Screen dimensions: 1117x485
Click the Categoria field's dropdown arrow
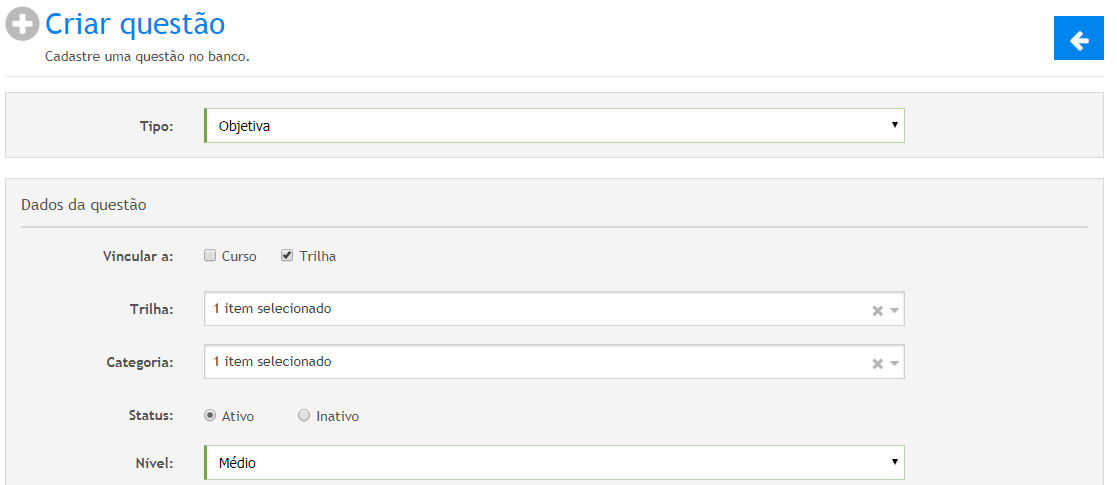click(x=895, y=363)
